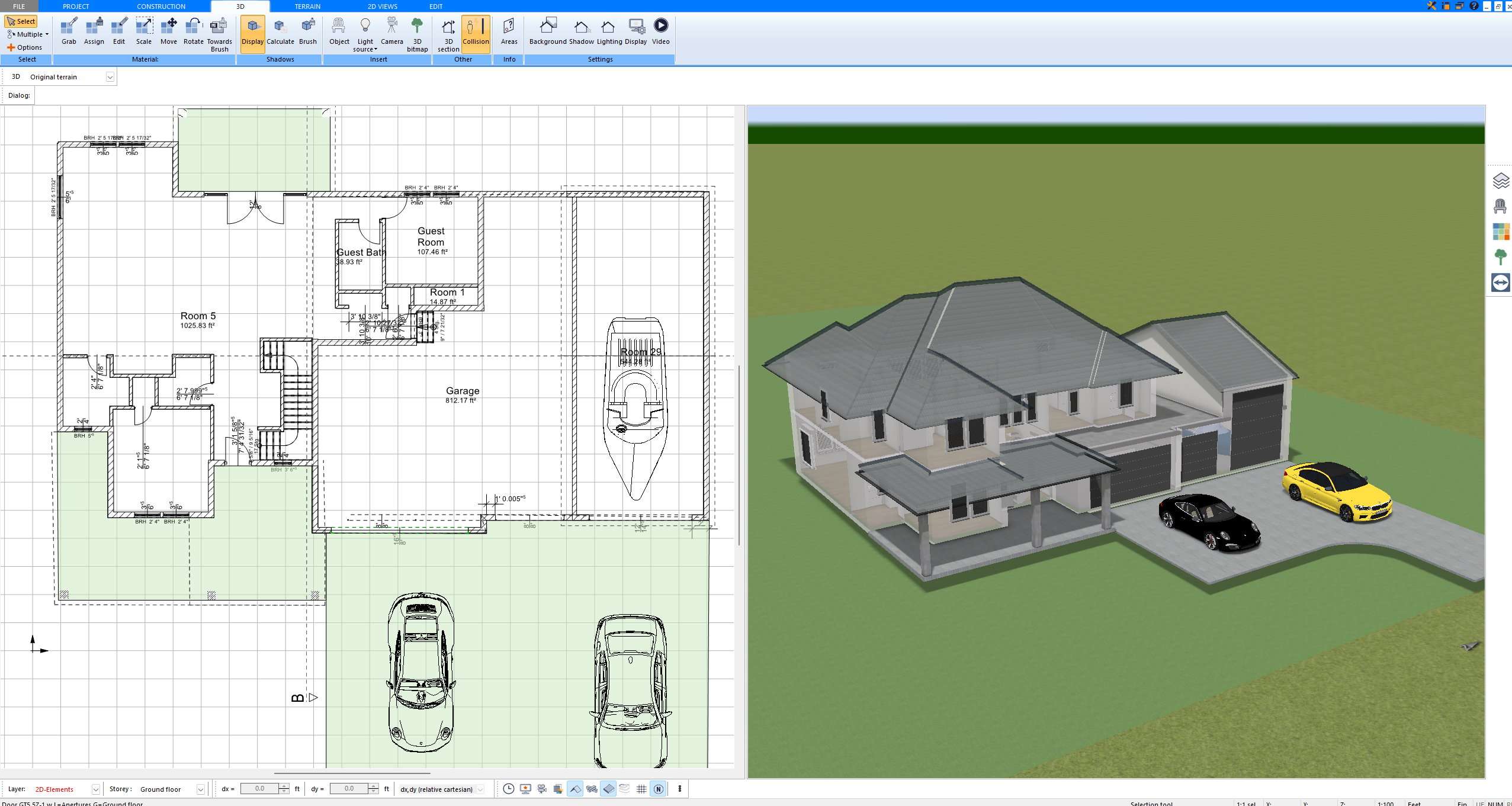This screenshot has height=806, width=1512.
Task: Open the Layer 2D-Elements dropdown
Action: 95,789
